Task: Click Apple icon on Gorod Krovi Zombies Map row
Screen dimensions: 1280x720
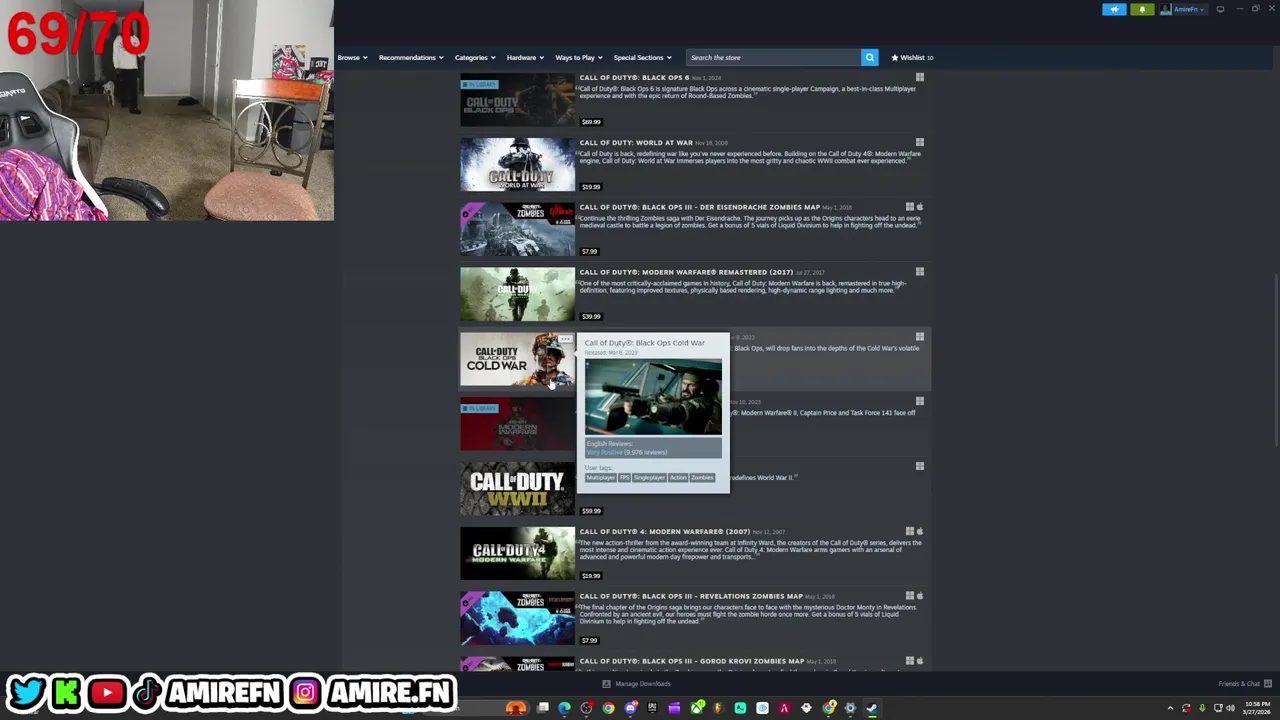Action: click(x=919, y=661)
